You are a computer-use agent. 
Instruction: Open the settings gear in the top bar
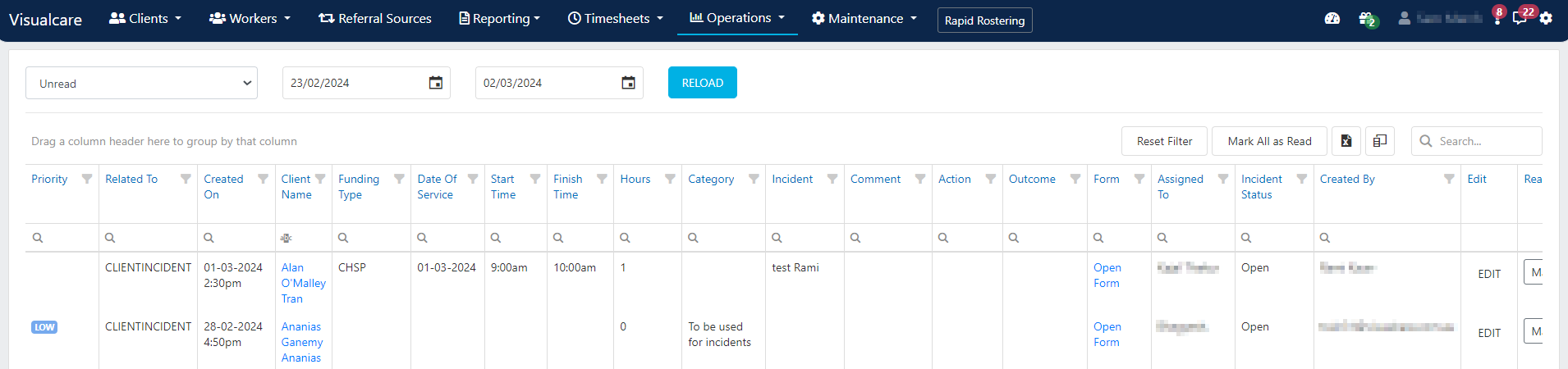[x=1546, y=18]
